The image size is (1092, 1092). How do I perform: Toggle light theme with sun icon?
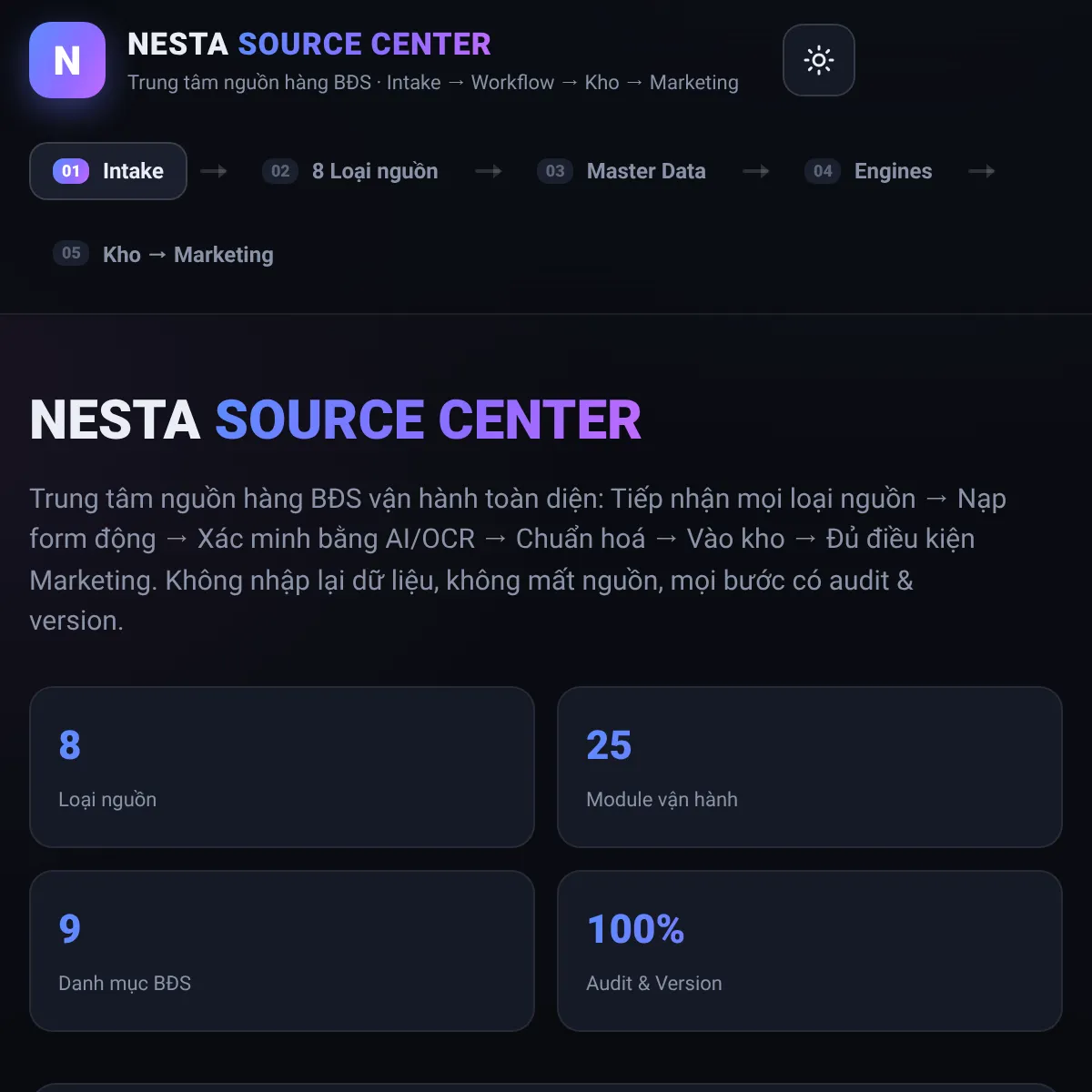coord(818,60)
